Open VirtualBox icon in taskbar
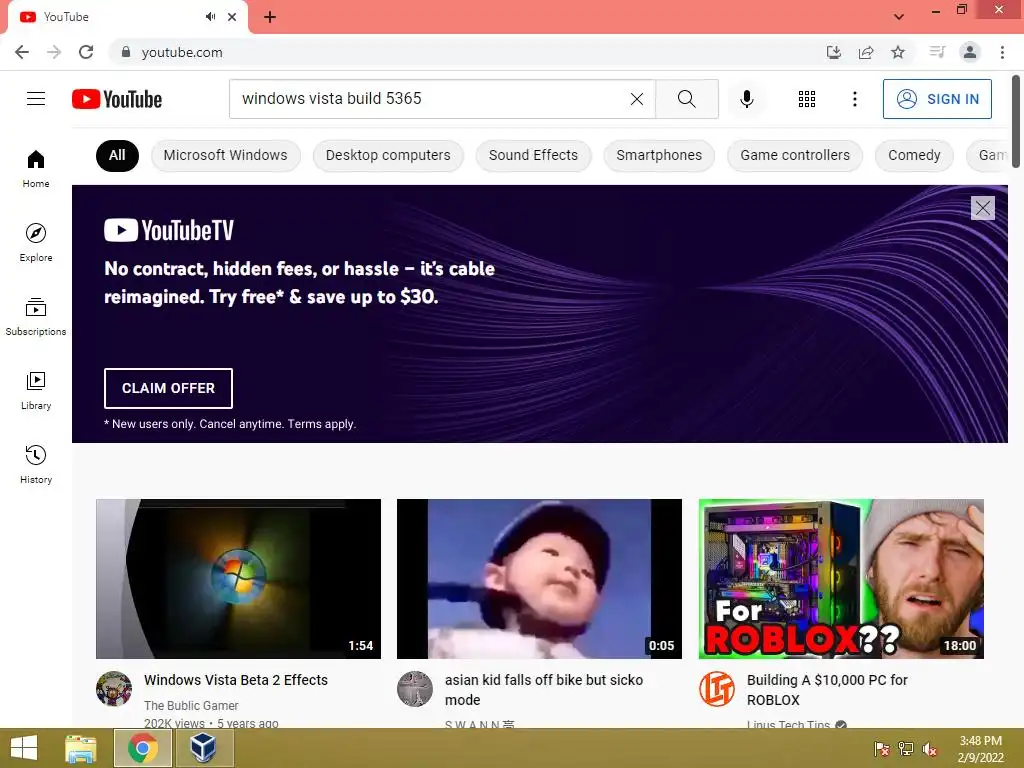 point(203,748)
